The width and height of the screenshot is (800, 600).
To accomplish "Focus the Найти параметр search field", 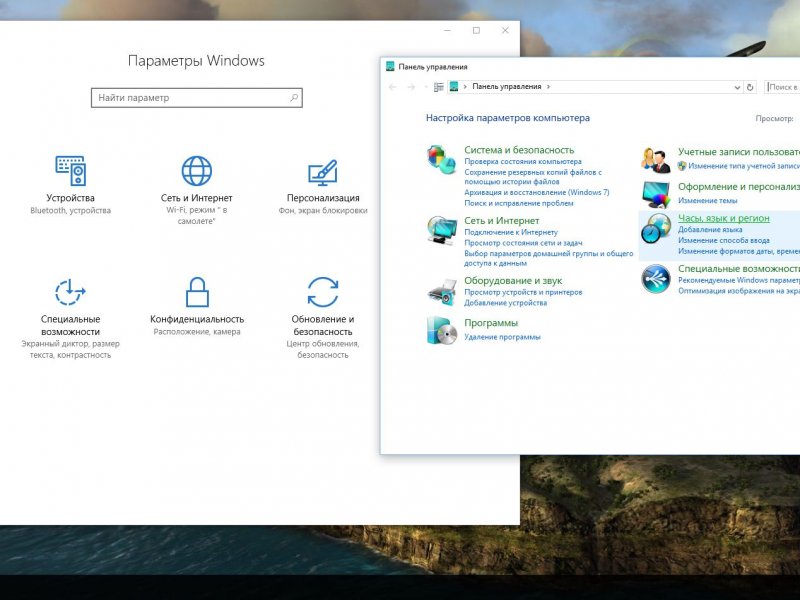I will (196, 97).
